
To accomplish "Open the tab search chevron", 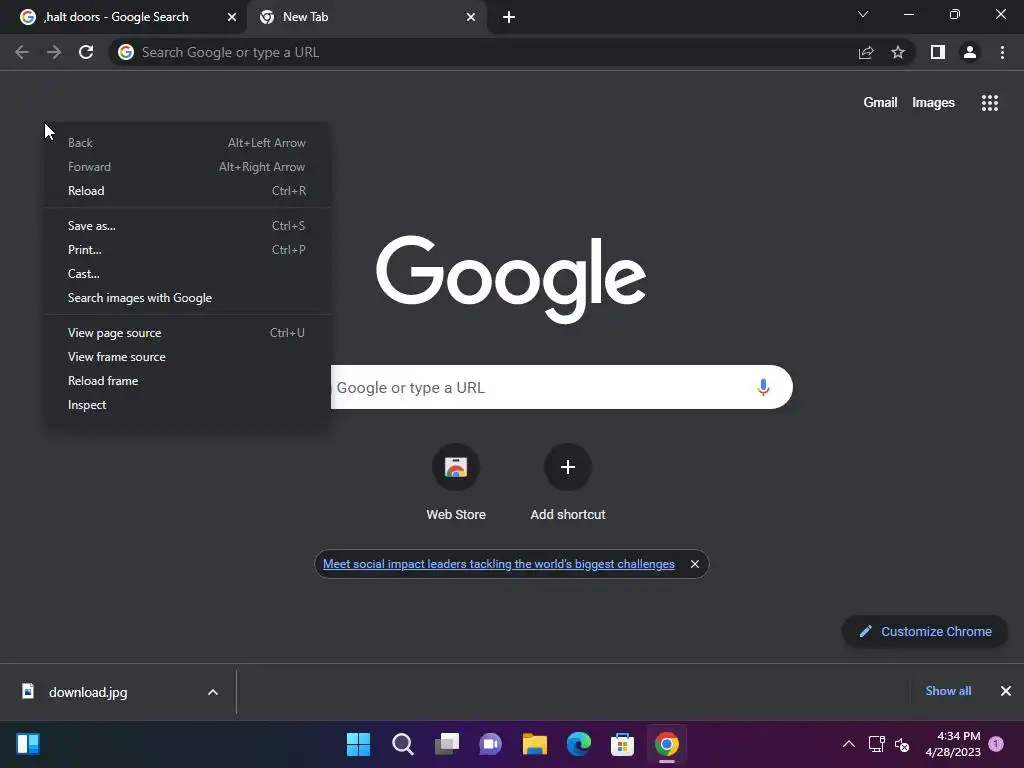I will pos(863,14).
